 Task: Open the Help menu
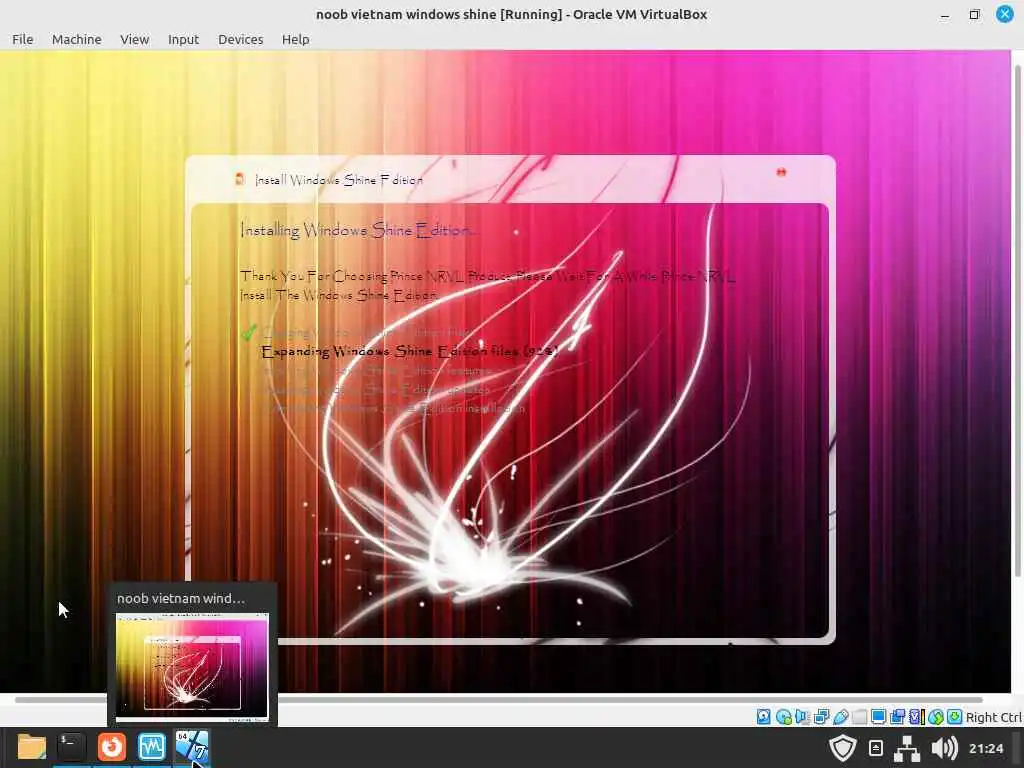[x=295, y=39]
